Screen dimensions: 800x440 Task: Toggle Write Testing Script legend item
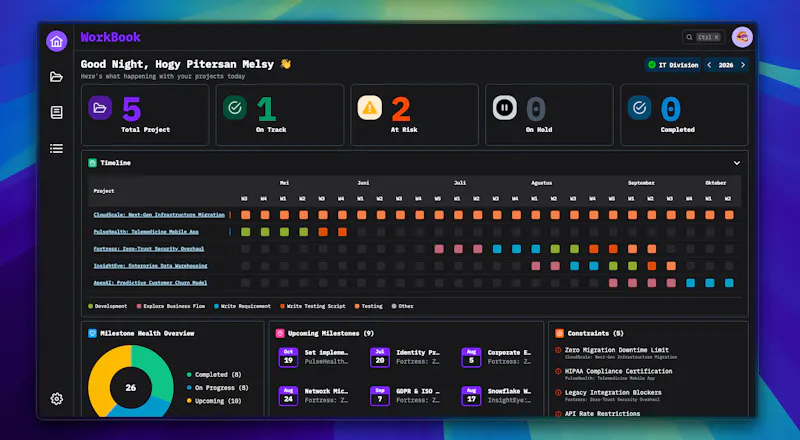313,306
